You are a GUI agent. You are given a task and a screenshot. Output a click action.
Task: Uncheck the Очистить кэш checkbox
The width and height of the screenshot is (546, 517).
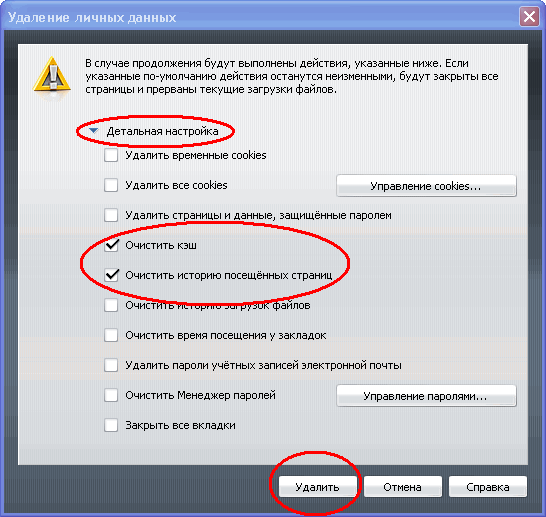(x=111, y=245)
